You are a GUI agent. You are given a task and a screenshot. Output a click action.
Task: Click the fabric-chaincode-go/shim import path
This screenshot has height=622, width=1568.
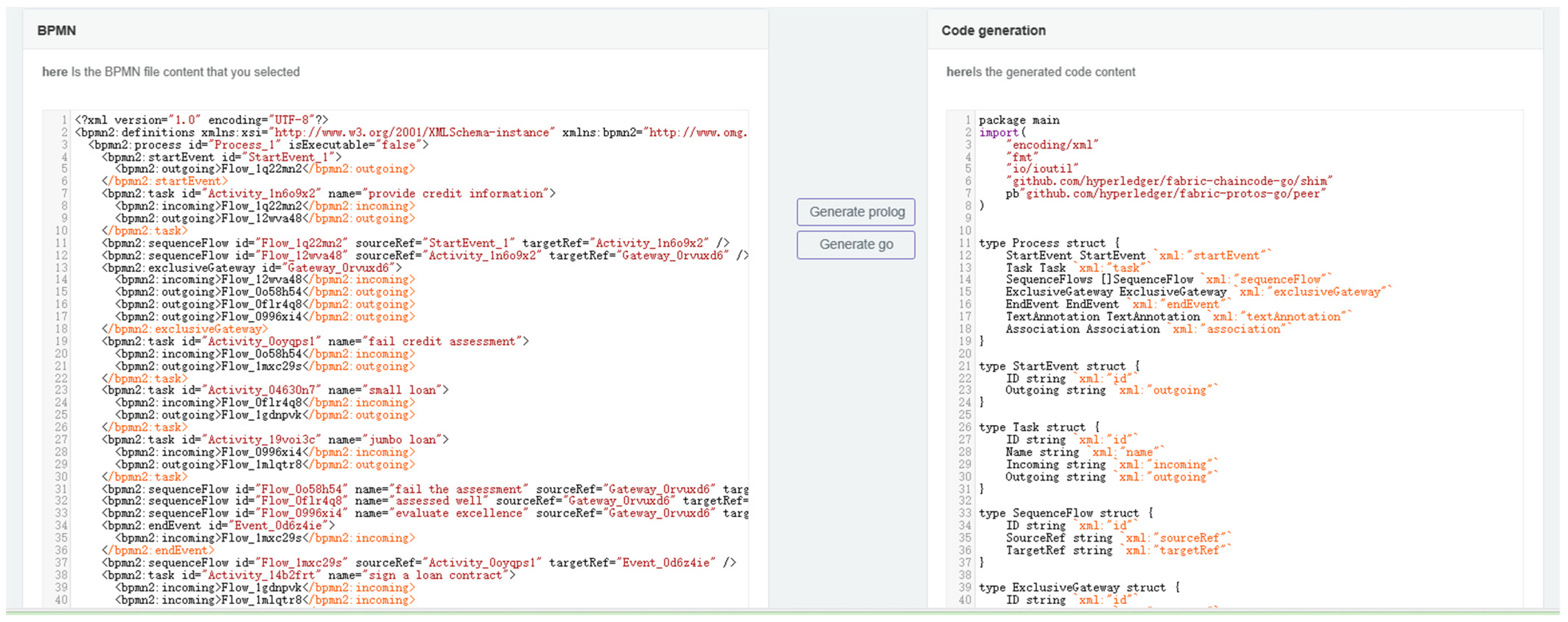point(1169,181)
